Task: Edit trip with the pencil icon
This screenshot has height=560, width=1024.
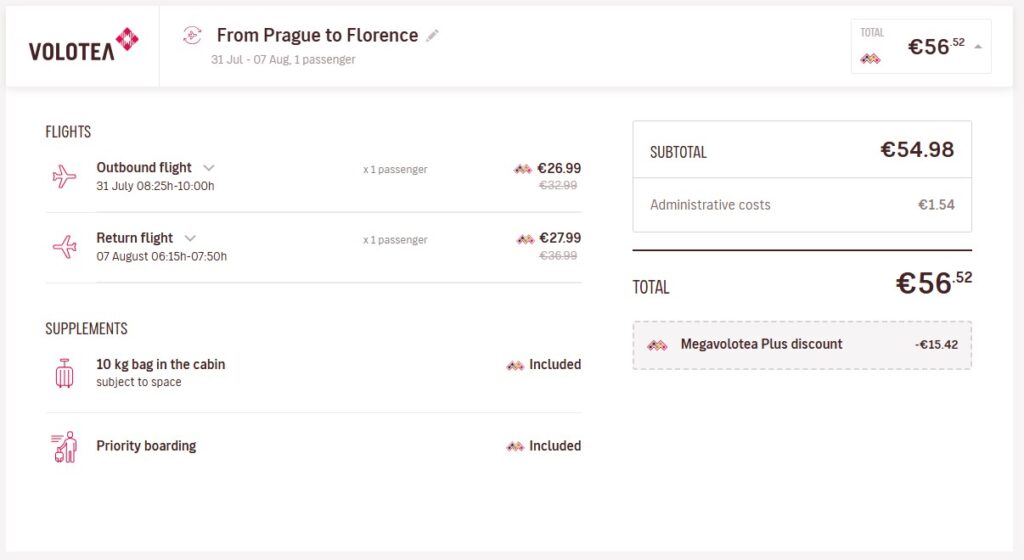Action: (432, 36)
